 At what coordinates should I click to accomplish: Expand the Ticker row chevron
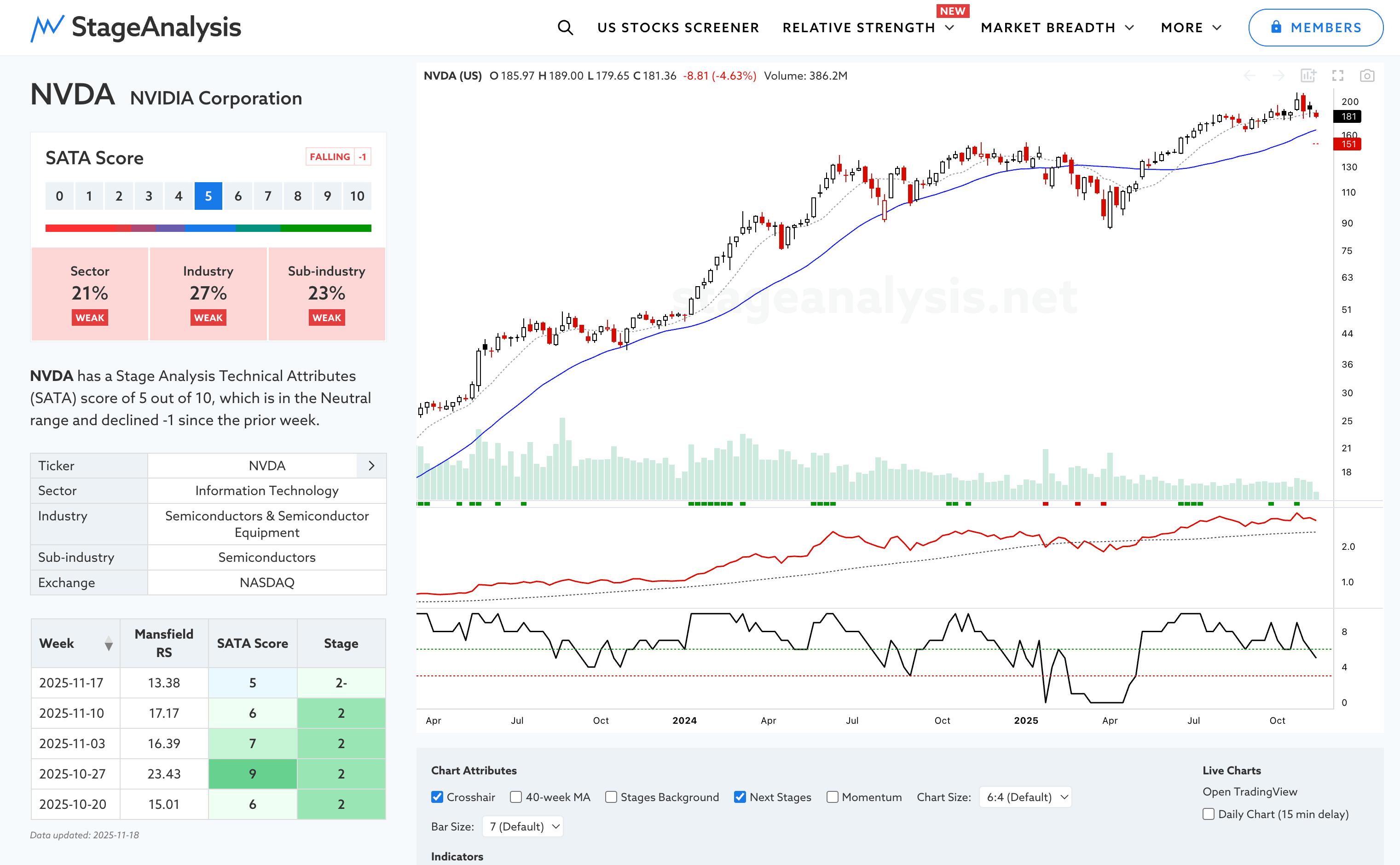click(x=371, y=466)
